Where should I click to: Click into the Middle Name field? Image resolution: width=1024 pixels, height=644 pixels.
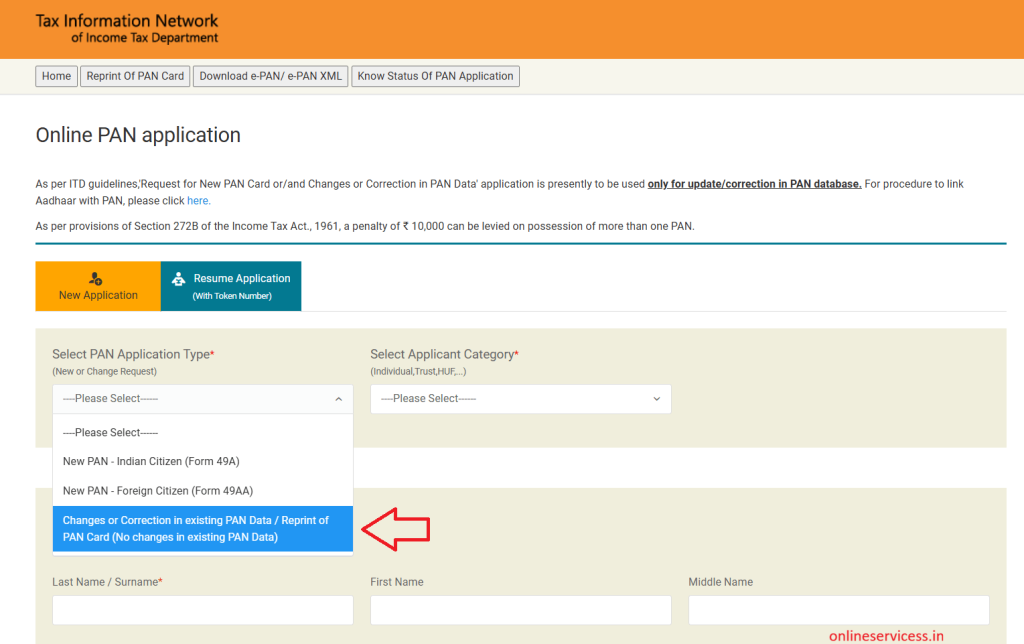(838, 610)
